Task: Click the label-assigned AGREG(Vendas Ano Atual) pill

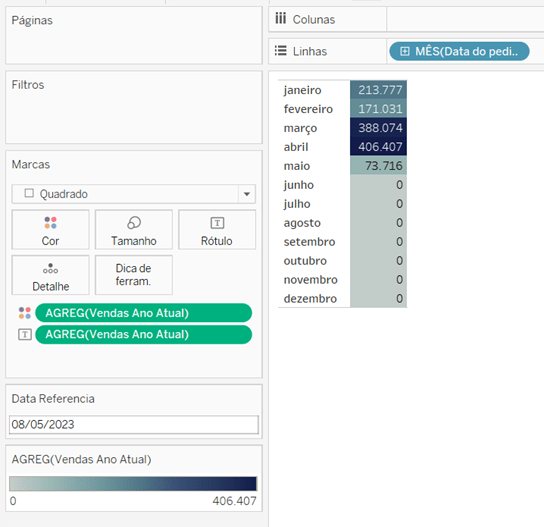Action: pyautogui.click(x=144, y=334)
